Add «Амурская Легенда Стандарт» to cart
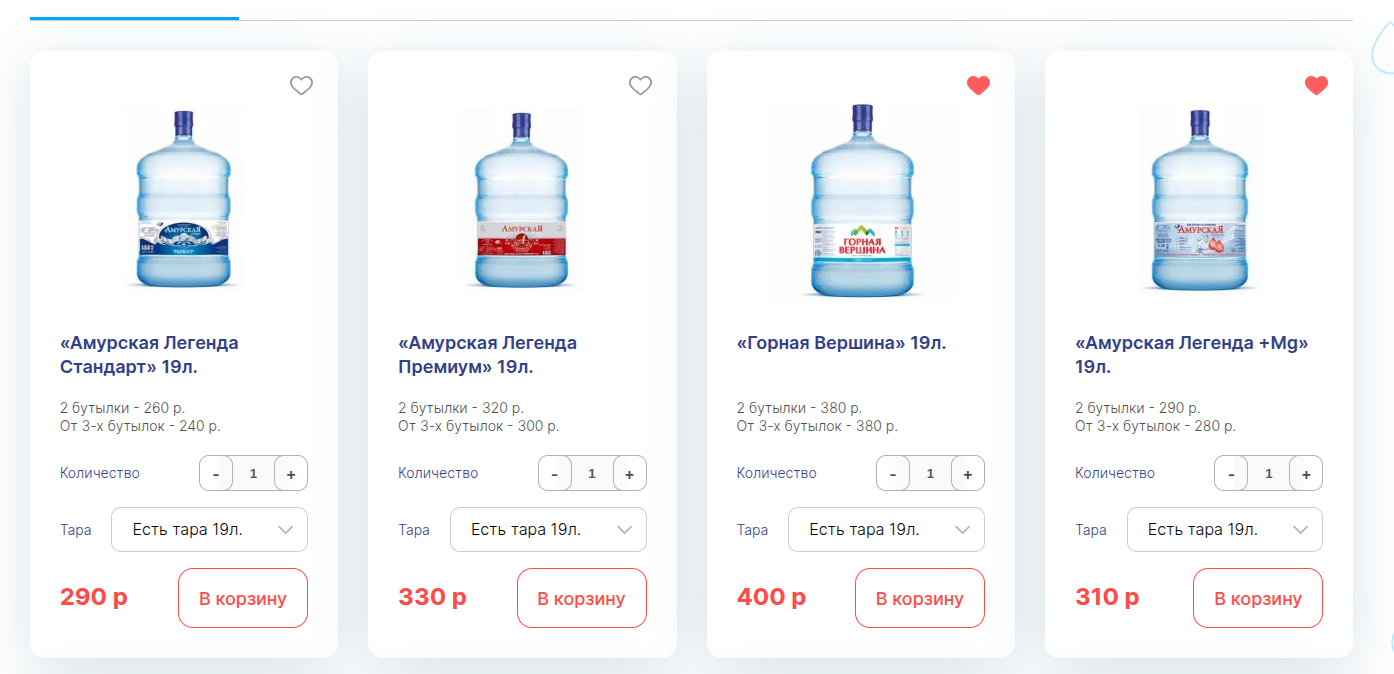The image size is (1394, 674). click(243, 598)
